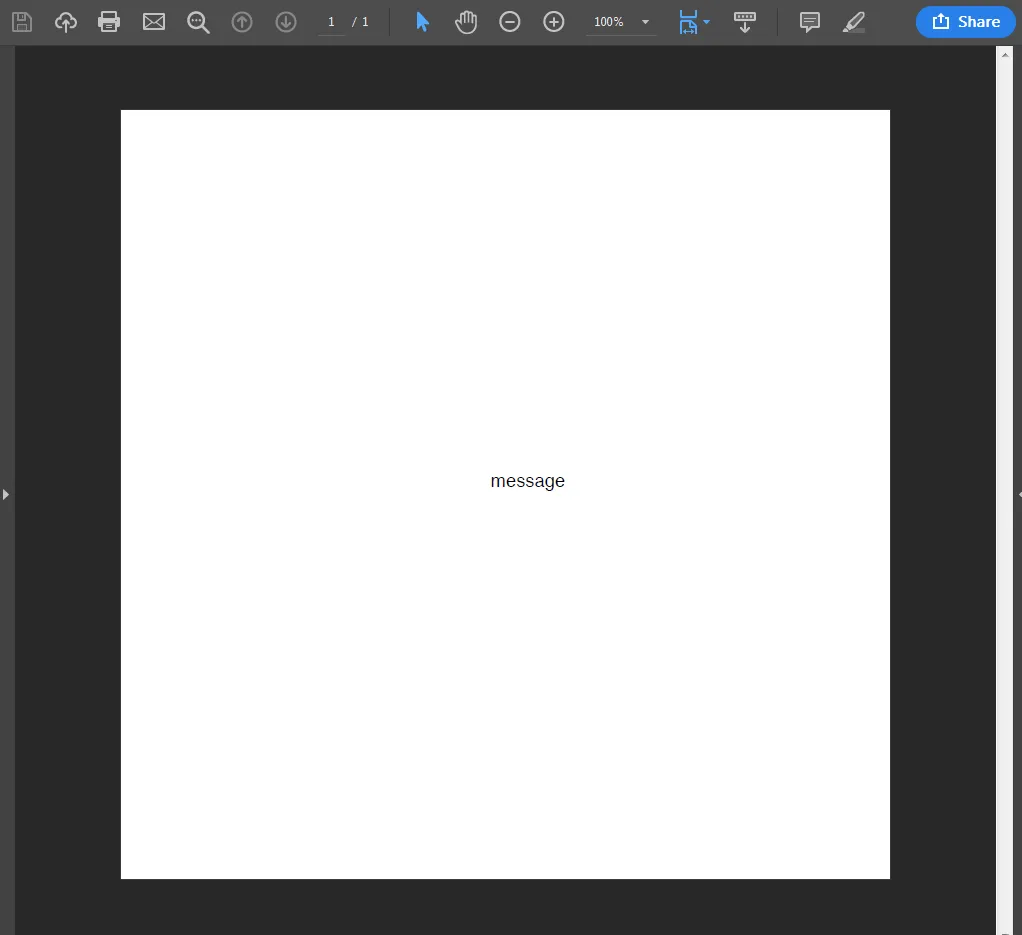1022x935 pixels.
Task: Click the Share button
Action: pyautogui.click(x=966, y=22)
